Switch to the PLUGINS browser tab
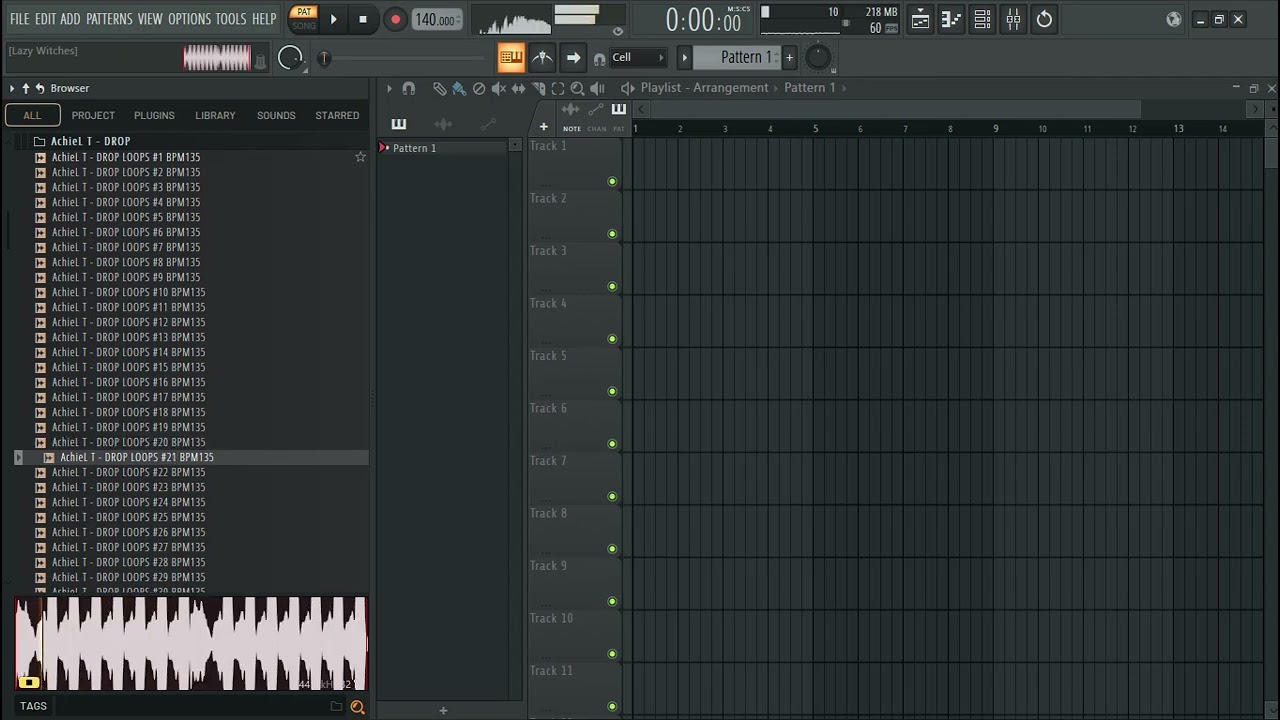 tap(154, 115)
